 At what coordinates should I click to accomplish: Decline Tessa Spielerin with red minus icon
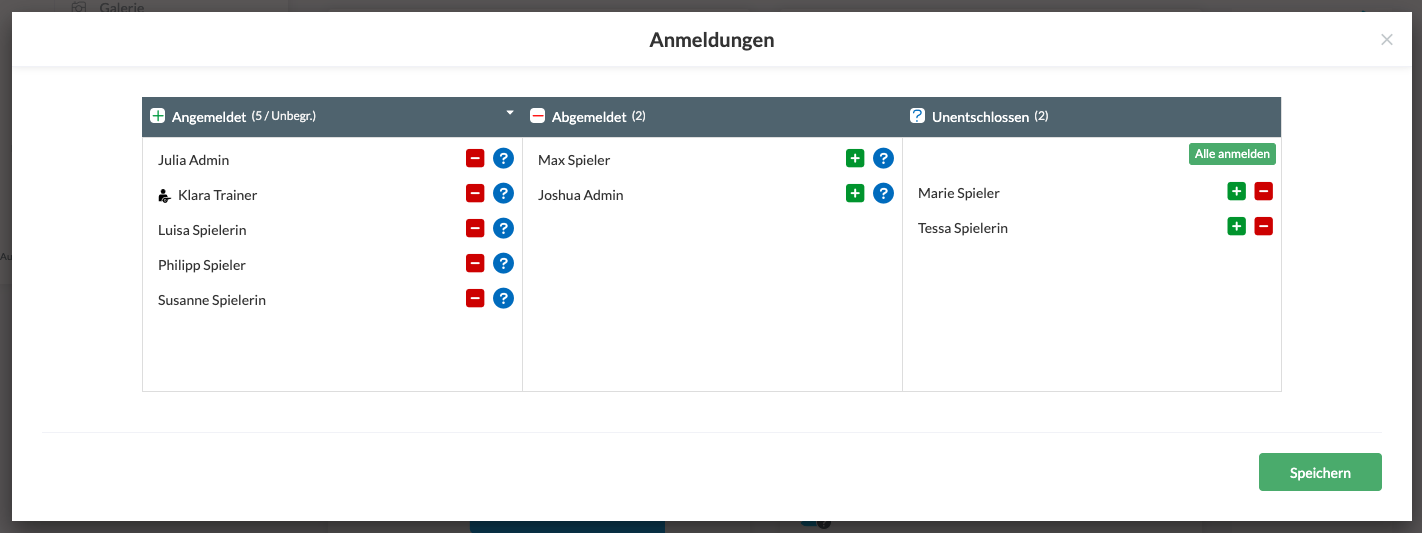tap(1263, 226)
